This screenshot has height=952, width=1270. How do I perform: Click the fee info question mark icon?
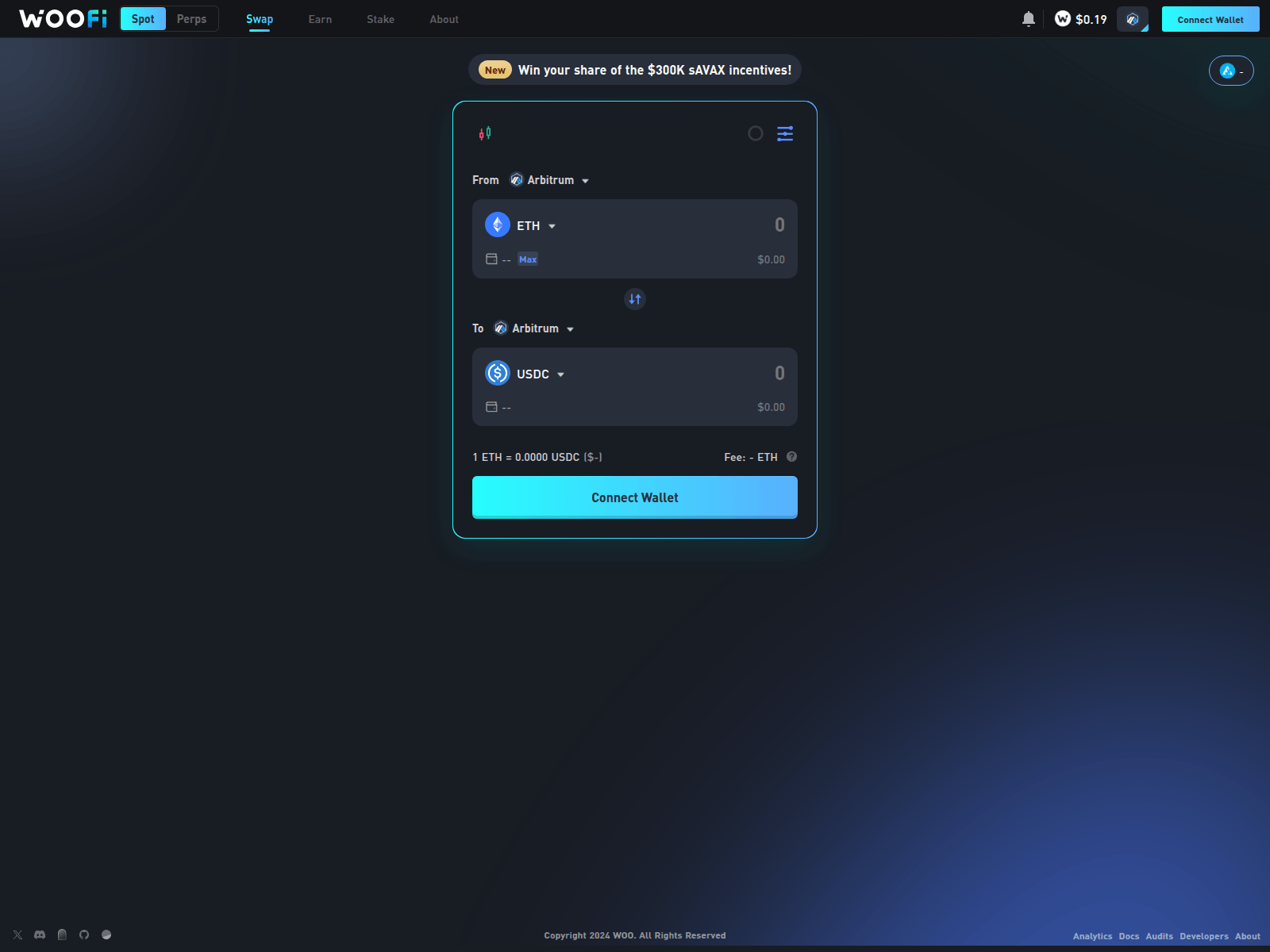791,456
